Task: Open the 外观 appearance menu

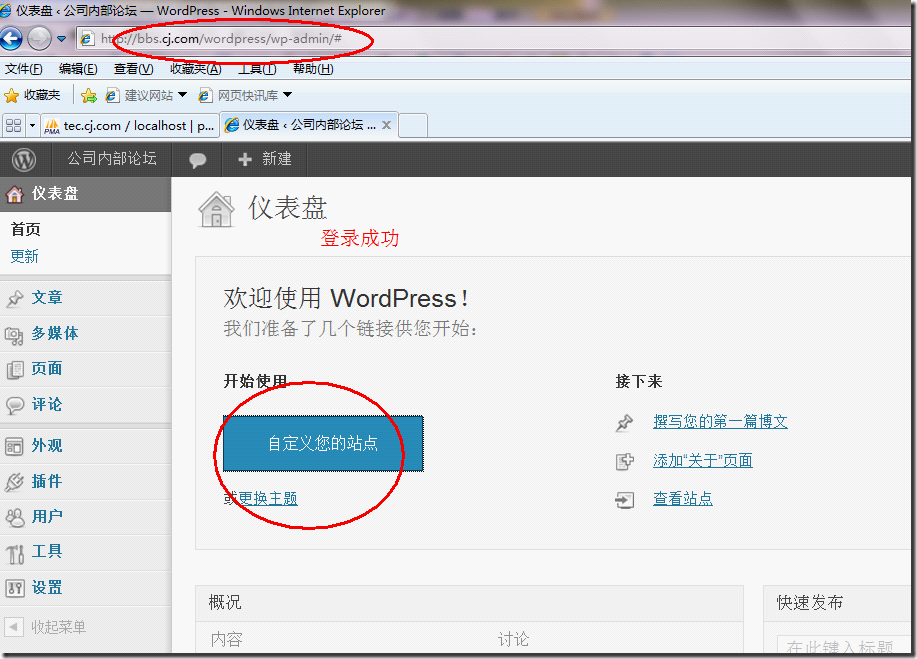Action: tap(47, 446)
